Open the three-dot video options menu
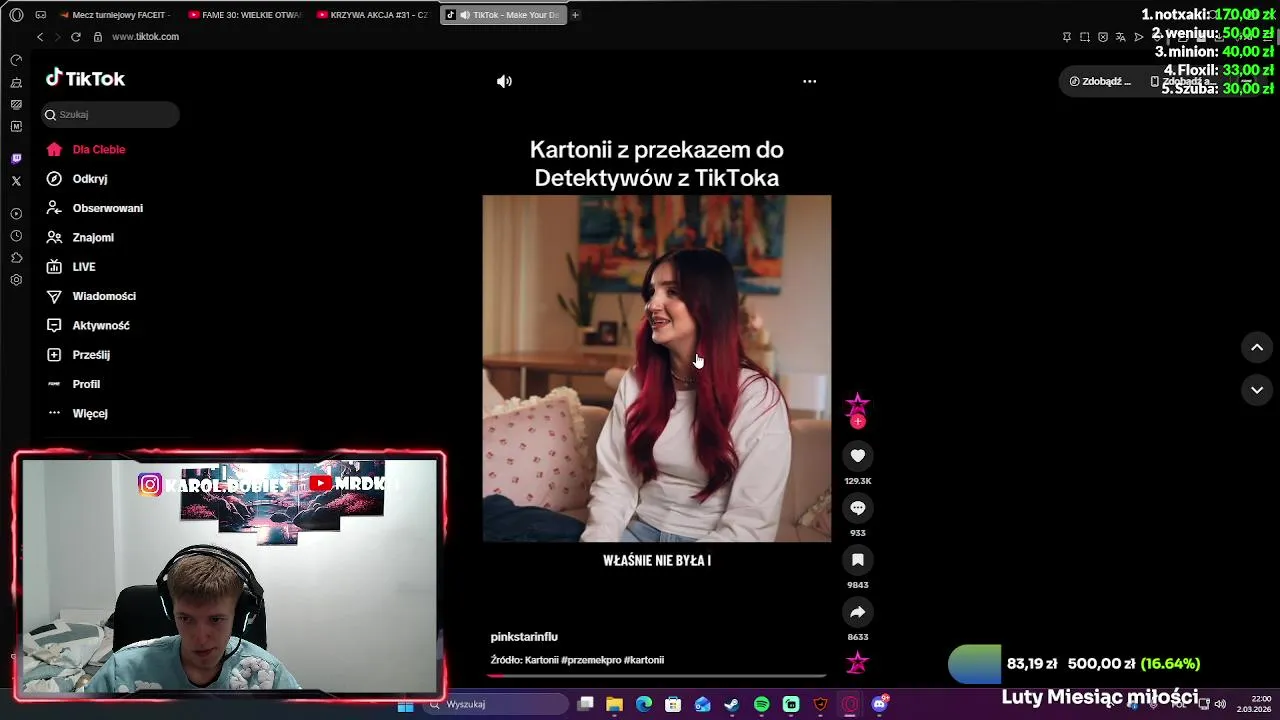 point(810,82)
